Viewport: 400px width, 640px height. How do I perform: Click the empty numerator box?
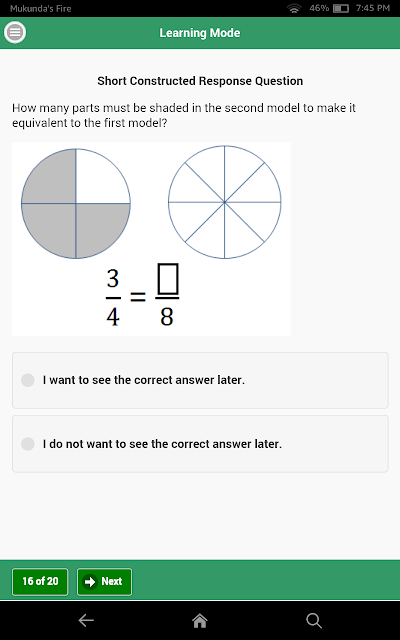(x=167, y=279)
